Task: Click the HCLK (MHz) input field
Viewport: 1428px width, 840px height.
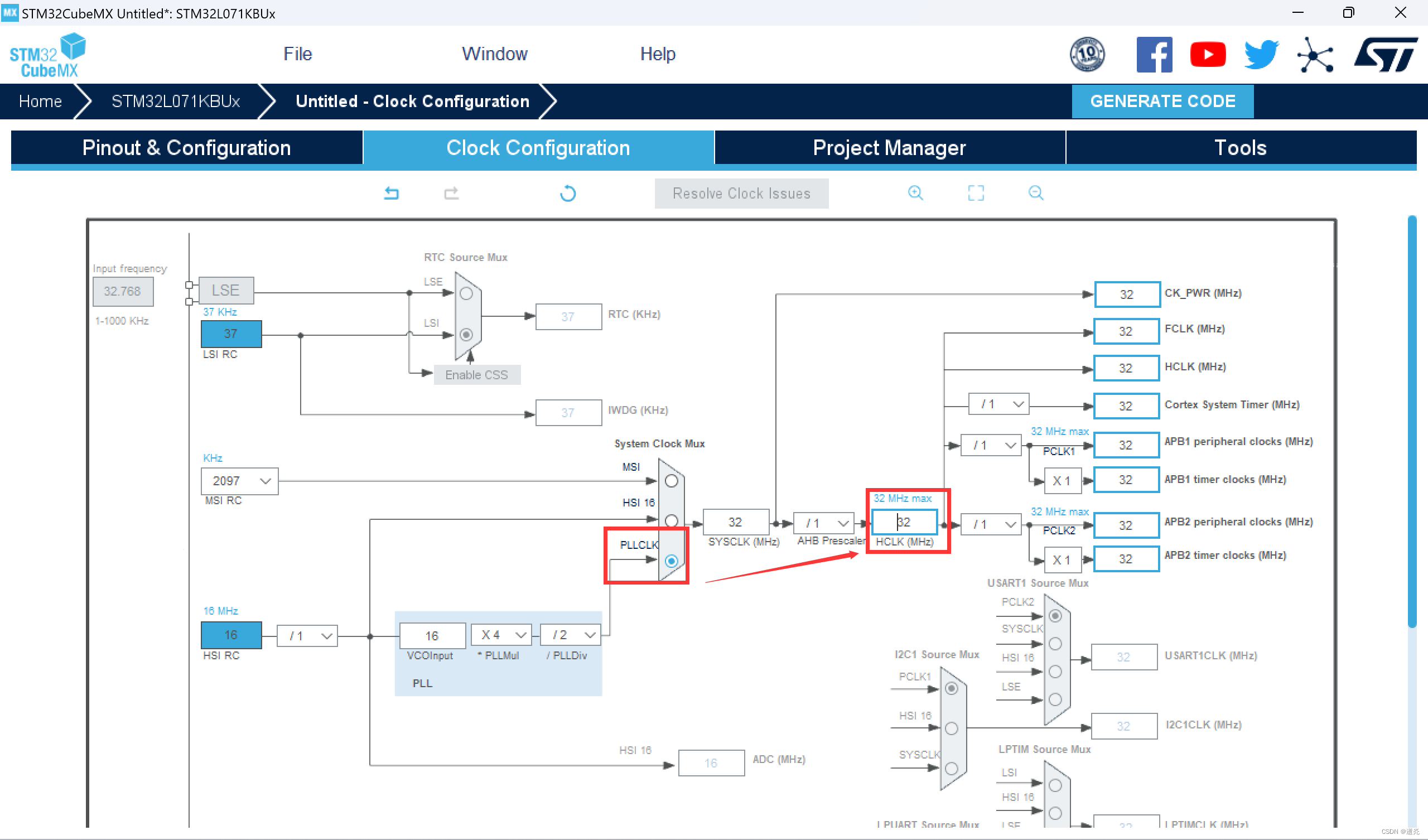Action: [904, 522]
